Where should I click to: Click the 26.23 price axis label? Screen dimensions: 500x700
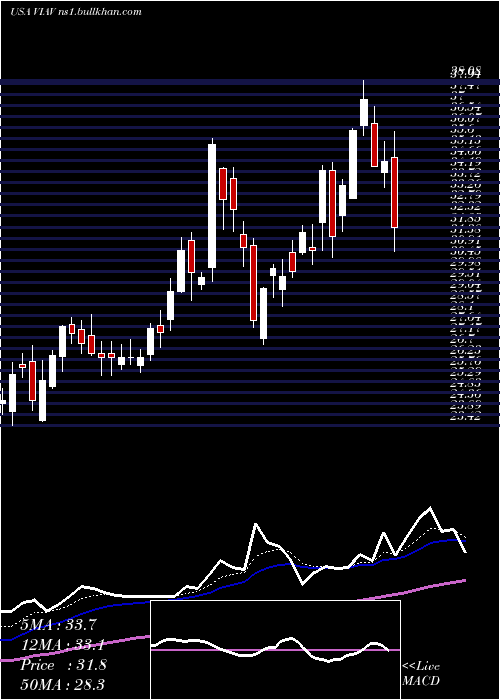point(465,351)
